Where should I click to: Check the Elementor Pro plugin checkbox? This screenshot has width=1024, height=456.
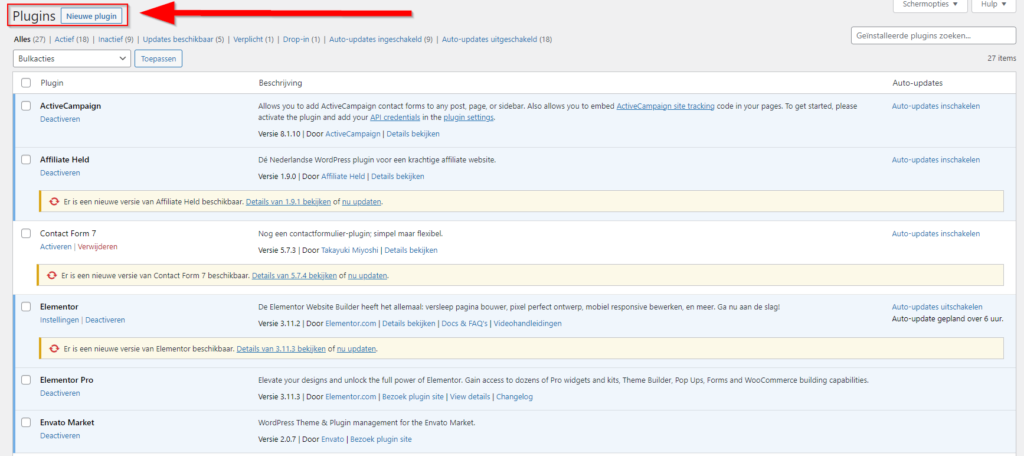click(26, 381)
